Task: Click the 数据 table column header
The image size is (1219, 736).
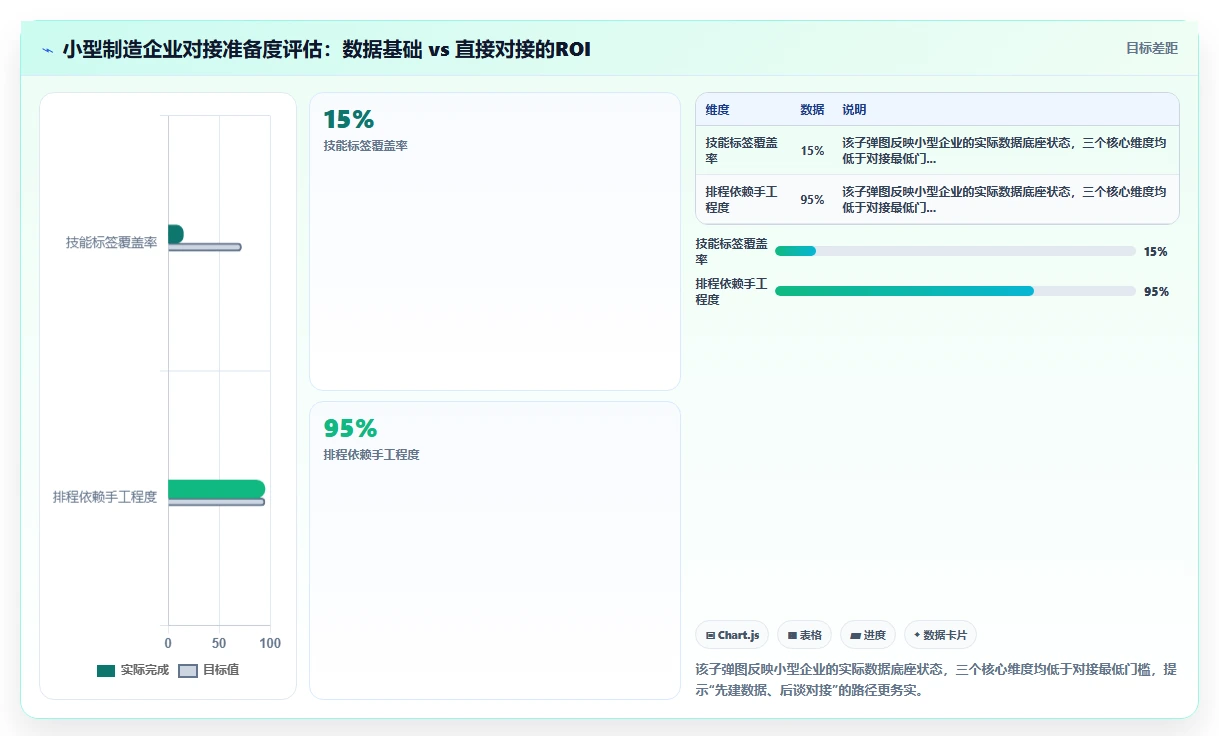Action: (x=812, y=109)
